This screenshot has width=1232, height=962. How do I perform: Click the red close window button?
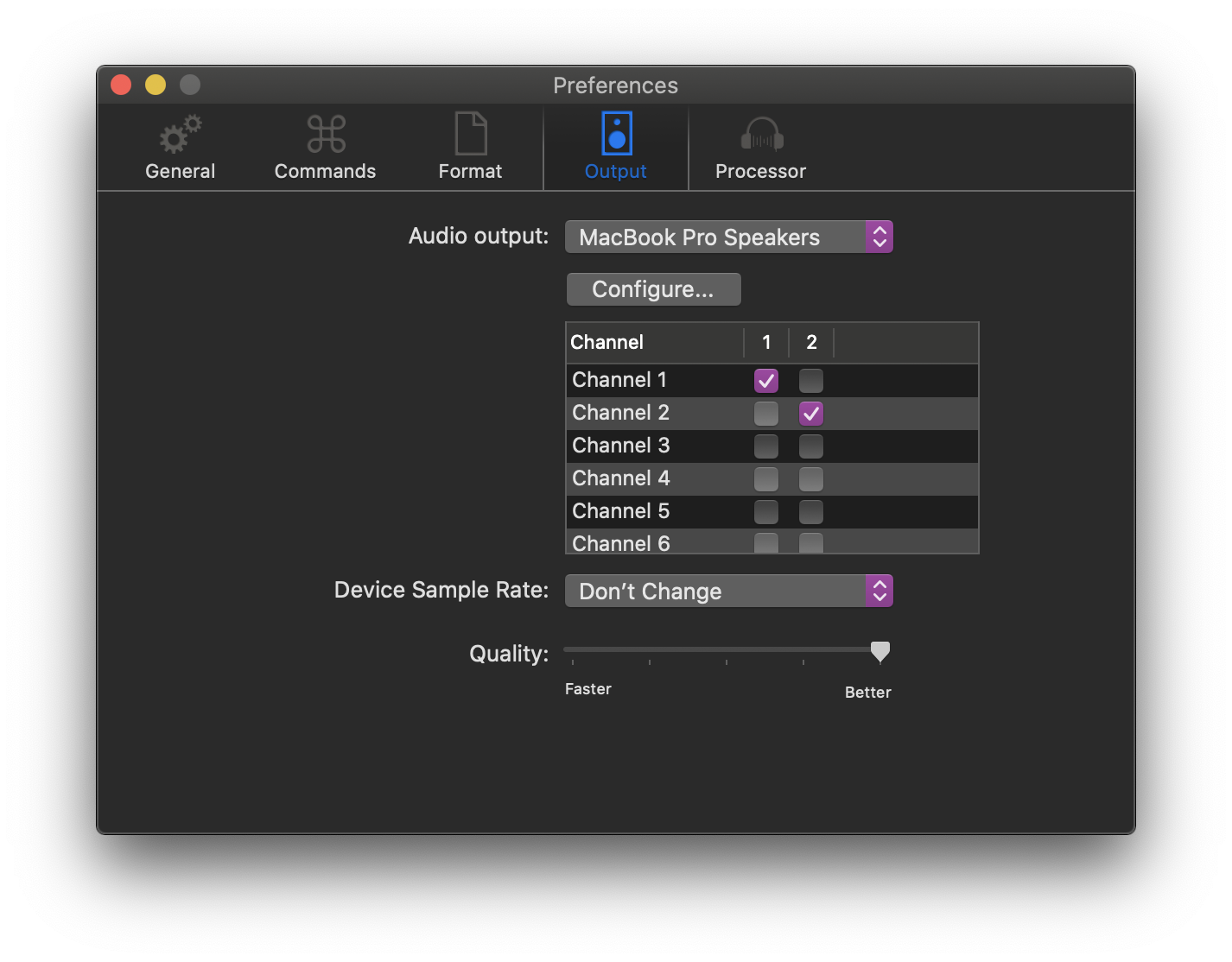click(121, 85)
